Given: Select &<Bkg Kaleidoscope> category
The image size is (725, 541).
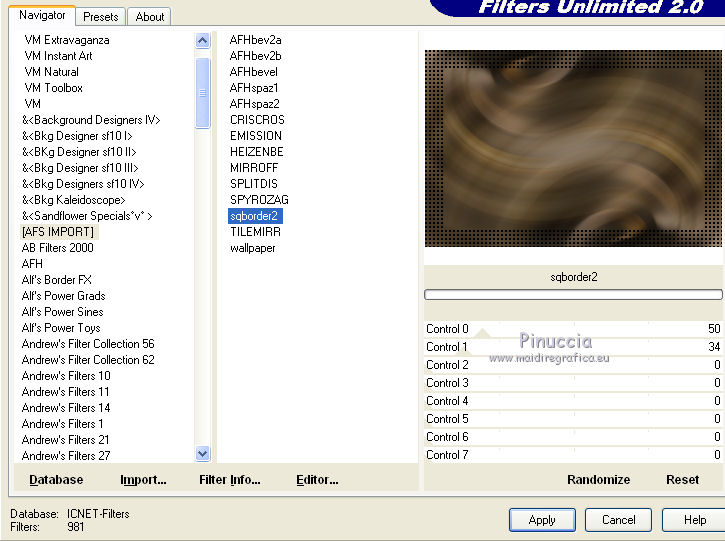Looking at the screenshot, I should 74,200.
